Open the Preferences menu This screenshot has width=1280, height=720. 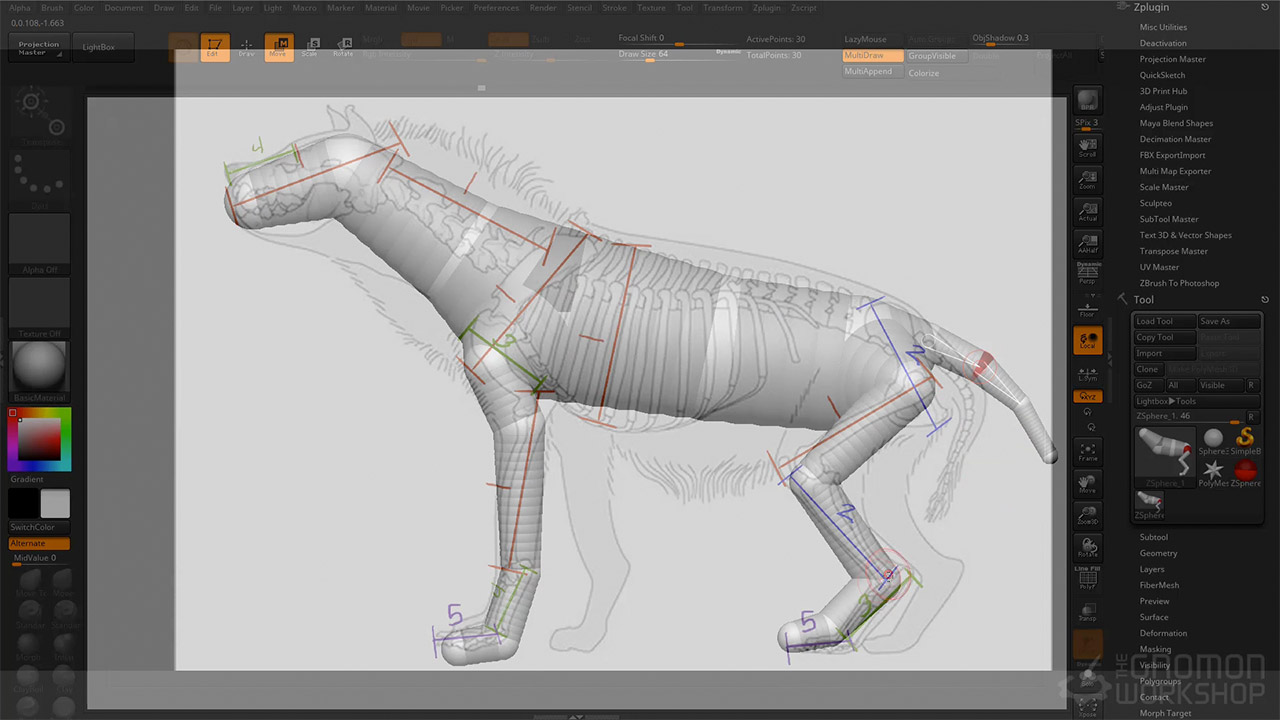(496, 8)
